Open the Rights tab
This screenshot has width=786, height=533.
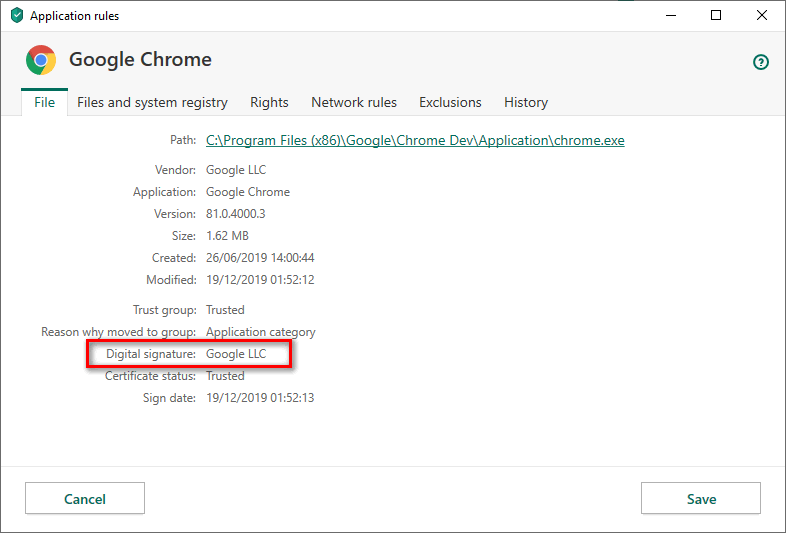pos(269,102)
